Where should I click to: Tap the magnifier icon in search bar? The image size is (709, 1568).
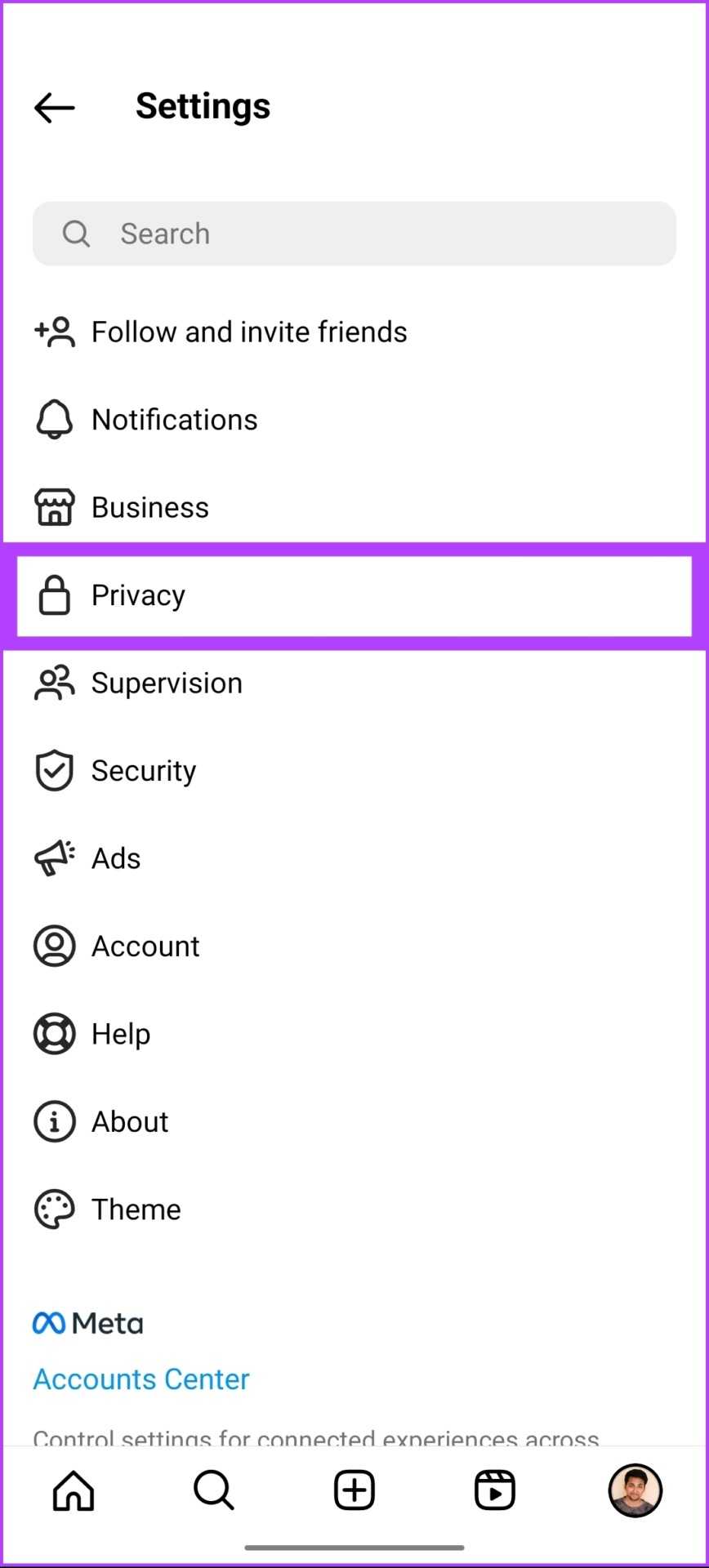(76, 234)
